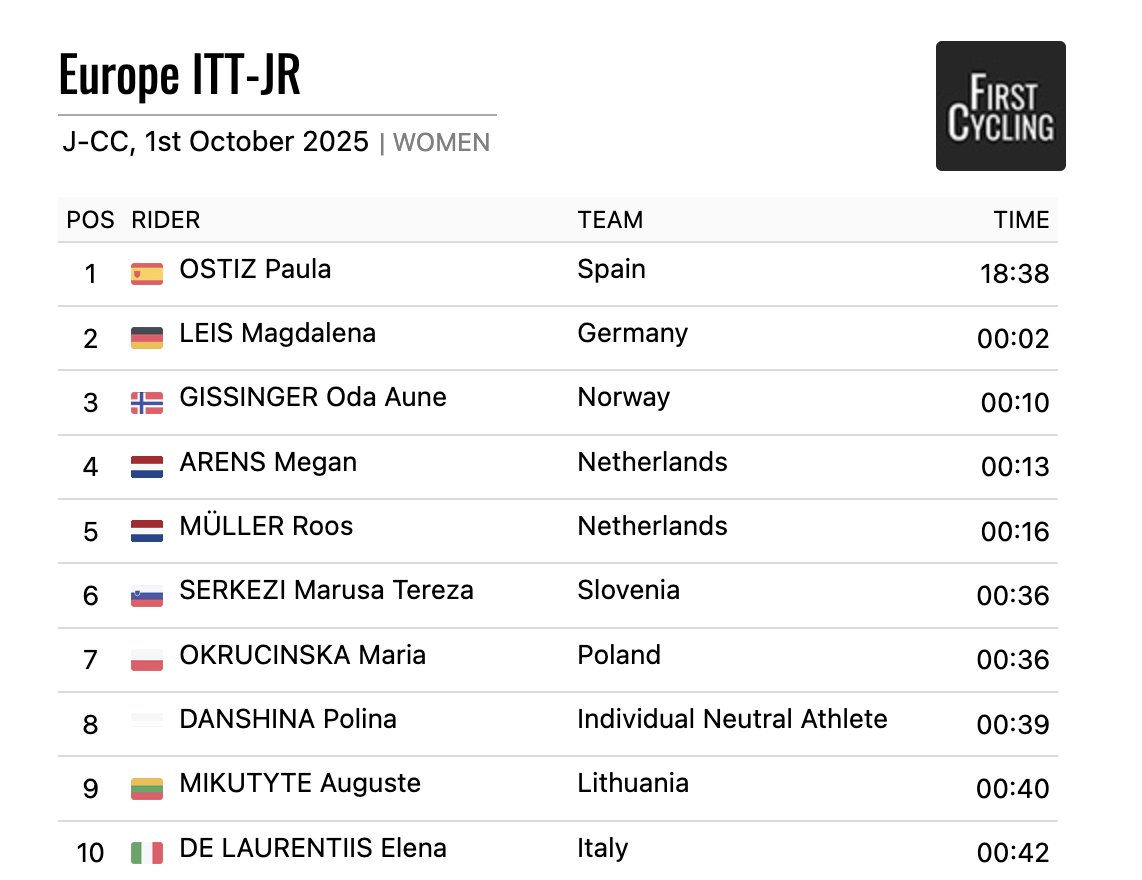Click the TEAM column header
Image resolution: width=1142 pixels, height=880 pixels.
(610, 220)
